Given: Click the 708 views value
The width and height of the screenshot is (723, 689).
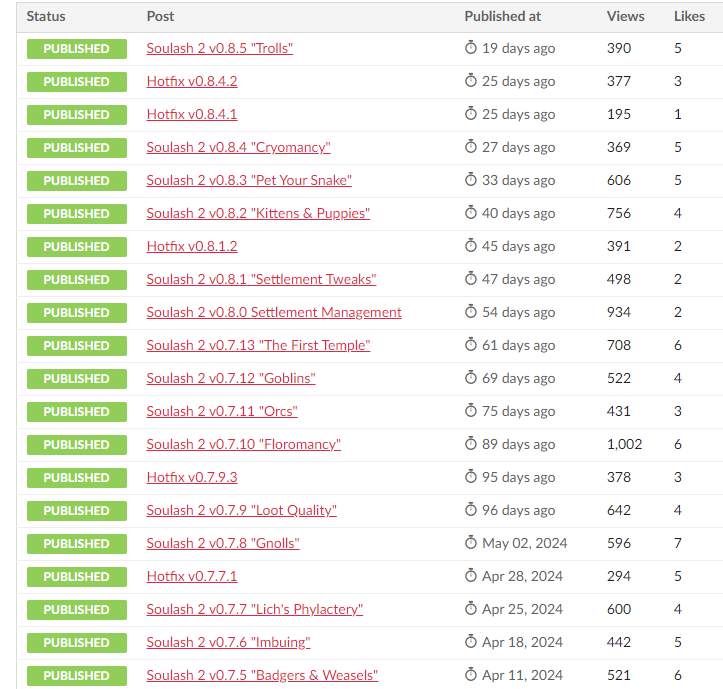Looking at the screenshot, I should coord(619,345).
